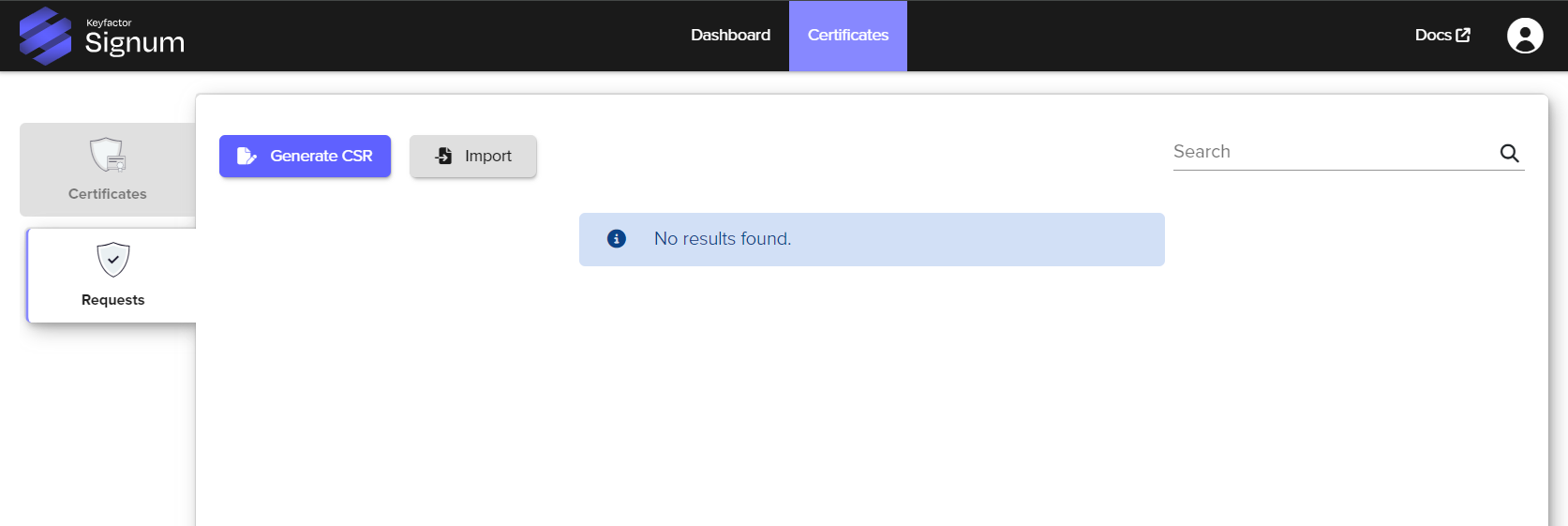Screen dimensions: 1568x526
Task: Click the Keyfactor Signum logo icon
Action: click(x=45, y=36)
